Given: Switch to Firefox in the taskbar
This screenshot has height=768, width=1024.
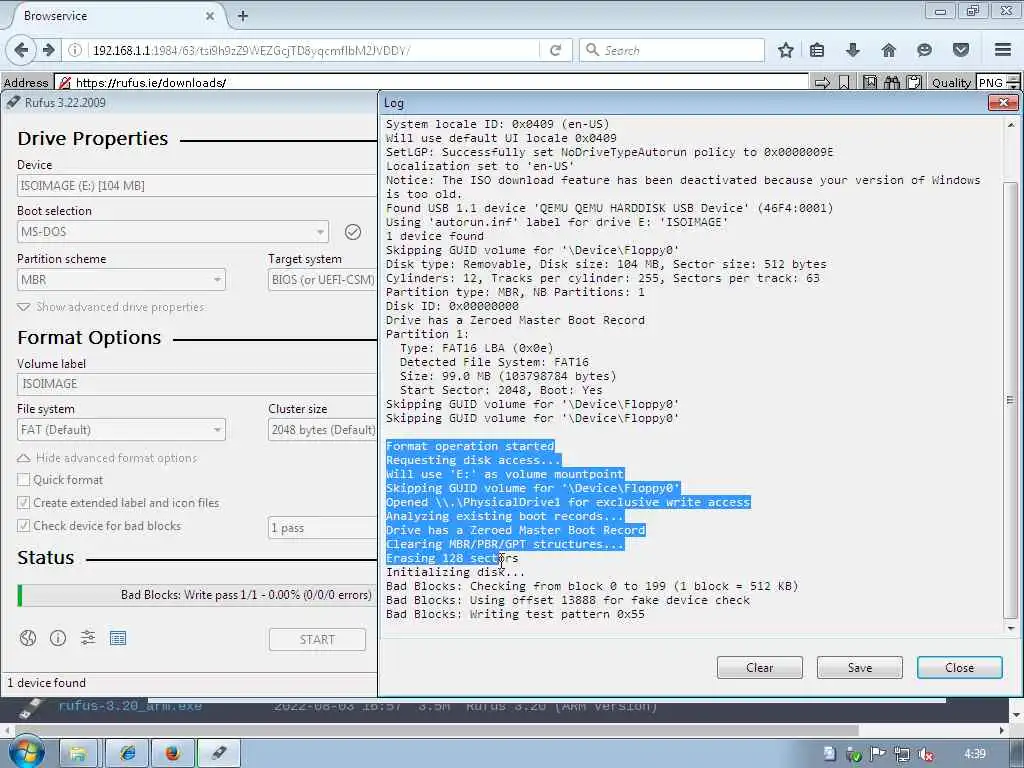Looking at the screenshot, I should (x=172, y=754).
